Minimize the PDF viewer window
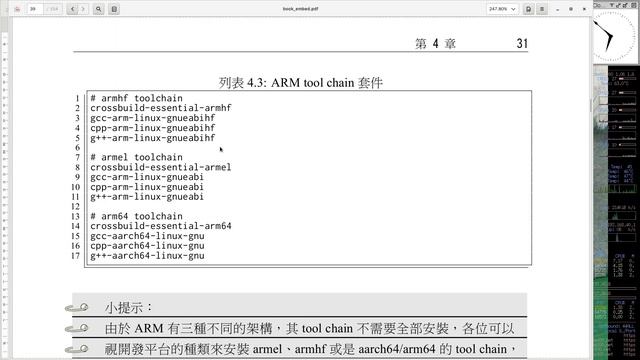 coord(558,9)
